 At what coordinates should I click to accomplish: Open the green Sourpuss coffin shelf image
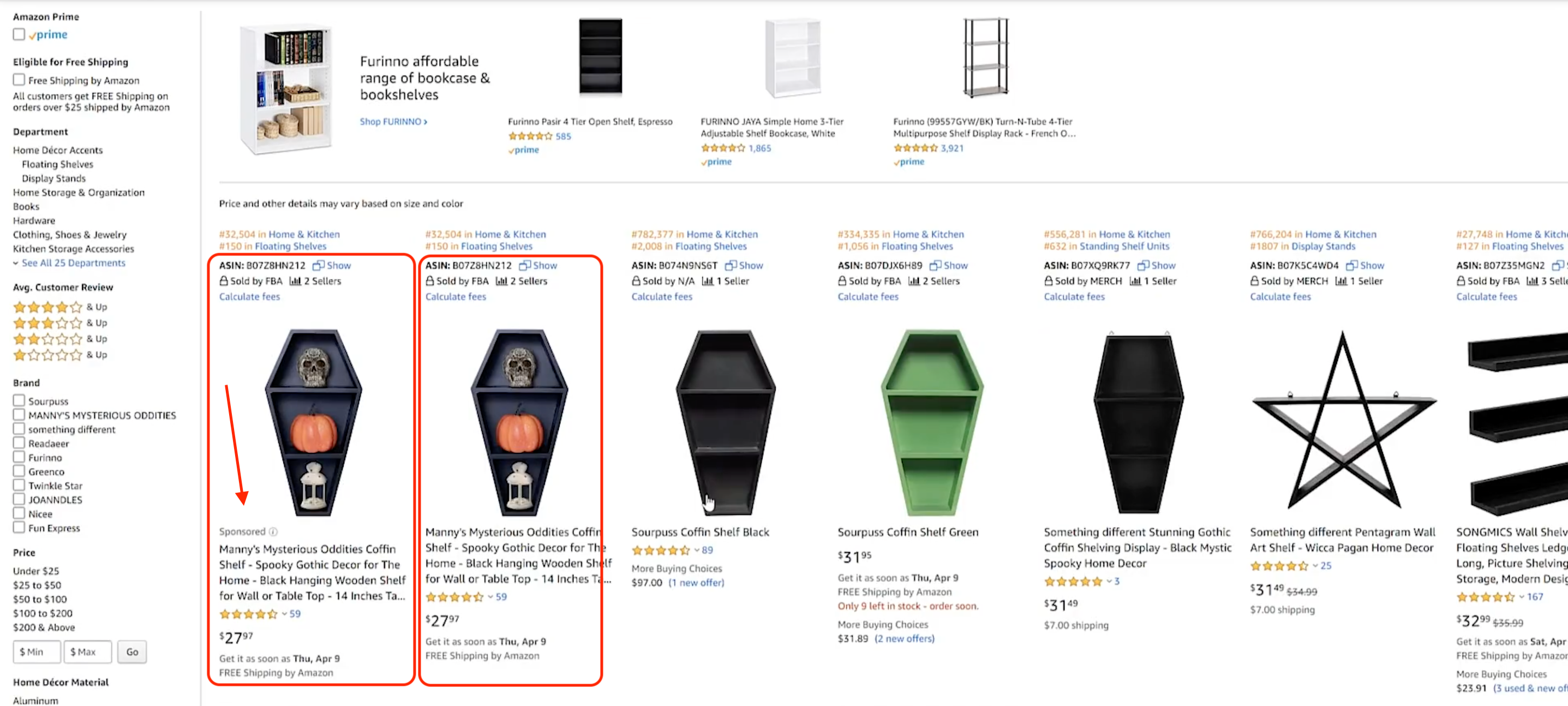[x=931, y=422]
